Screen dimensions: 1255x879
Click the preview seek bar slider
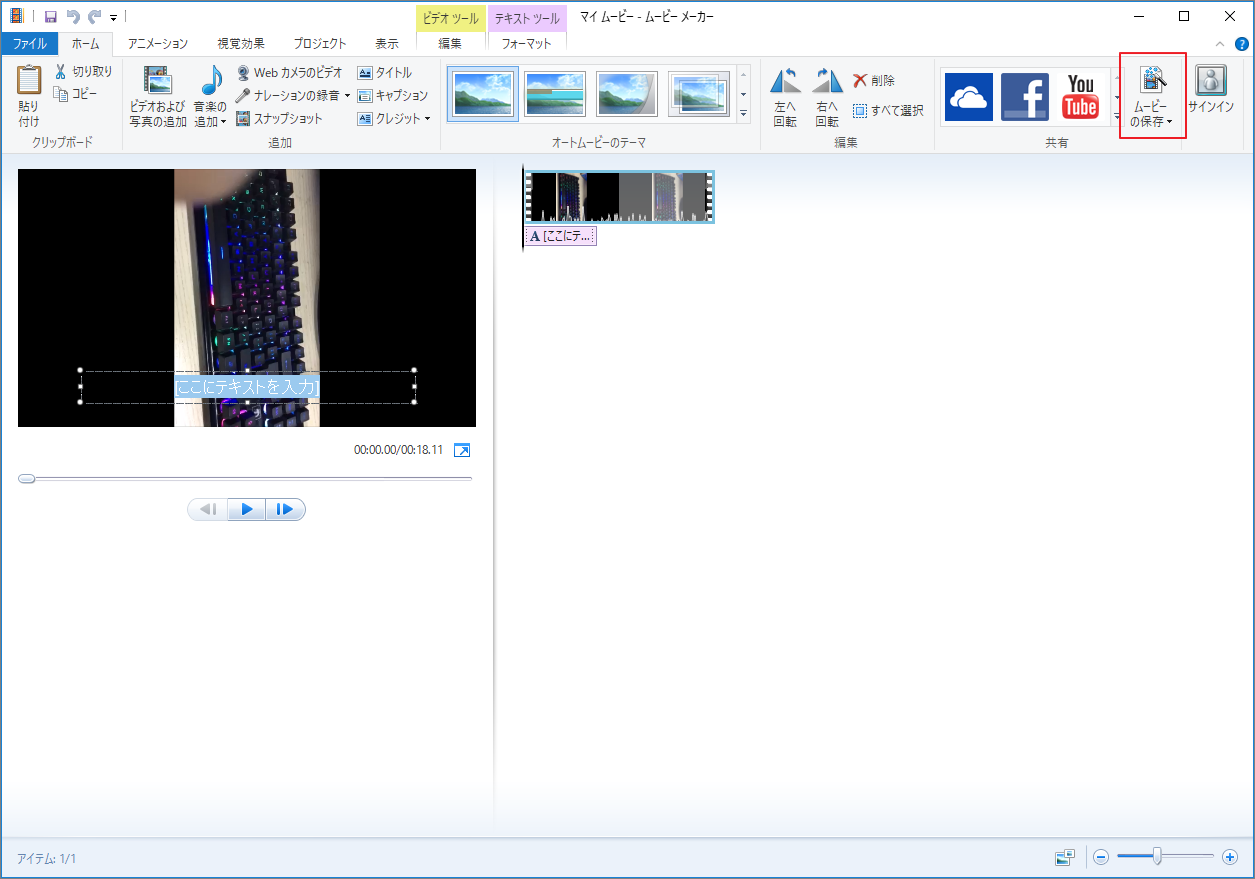tap(27, 479)
